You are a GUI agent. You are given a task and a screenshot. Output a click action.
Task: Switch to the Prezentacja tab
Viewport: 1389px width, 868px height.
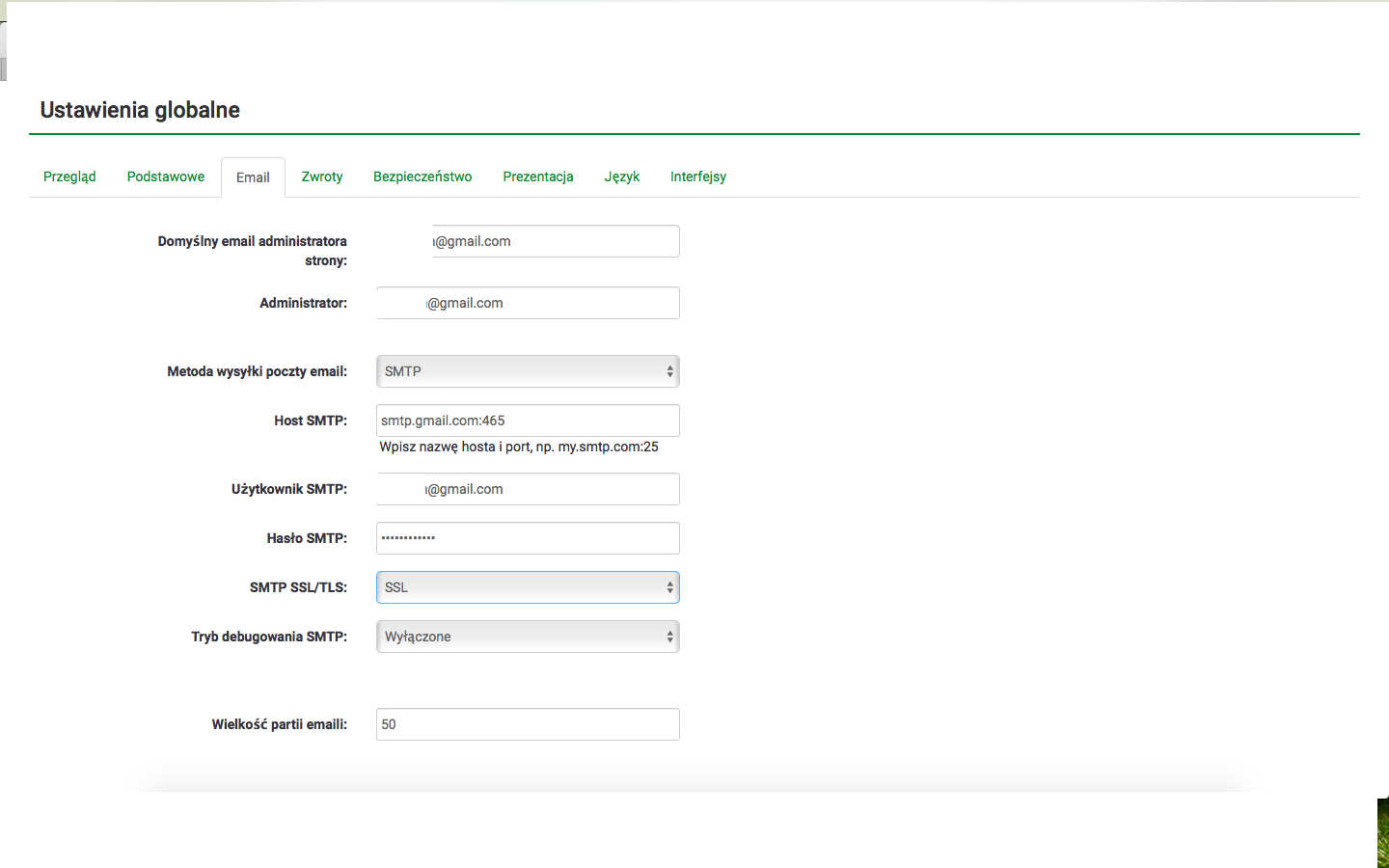click(x=538, y=176)
